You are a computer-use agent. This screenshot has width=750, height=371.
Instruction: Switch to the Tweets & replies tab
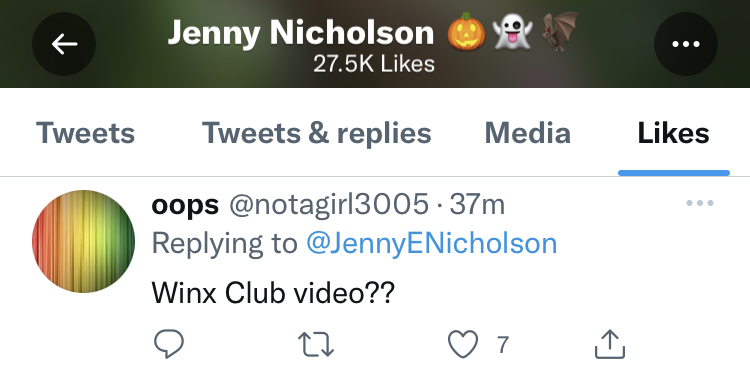(x=317, y=132)
